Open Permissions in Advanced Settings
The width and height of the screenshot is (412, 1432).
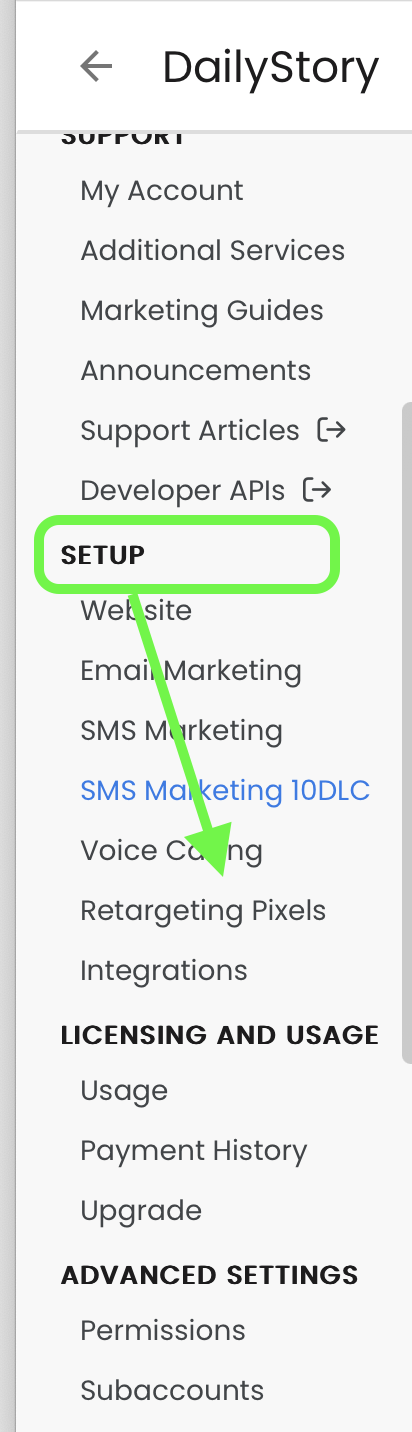click(163, 1330)
